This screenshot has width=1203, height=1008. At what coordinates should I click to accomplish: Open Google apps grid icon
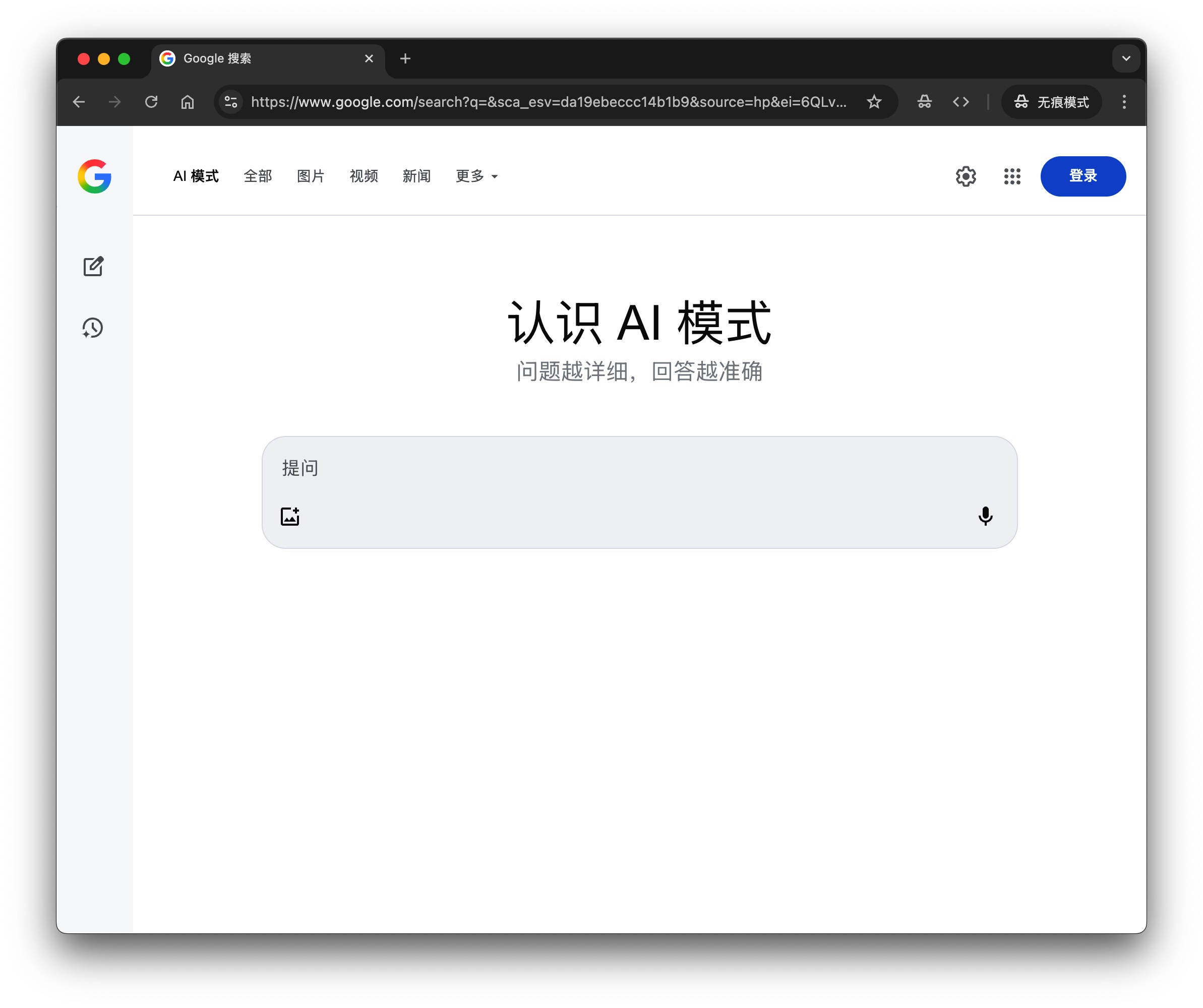coord(1012,176)
